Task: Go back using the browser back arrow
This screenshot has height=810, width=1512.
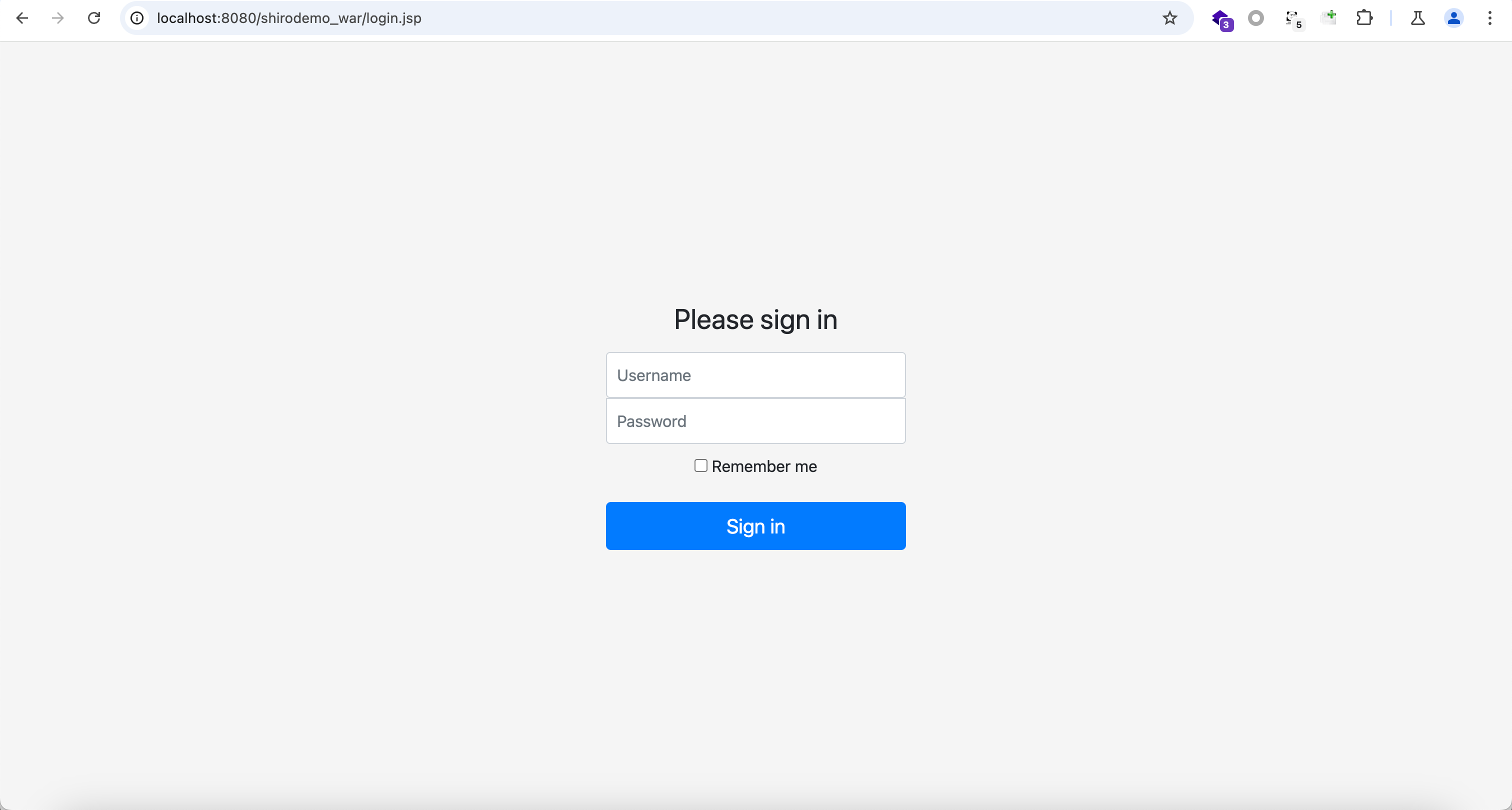Action: pos(21,18)
